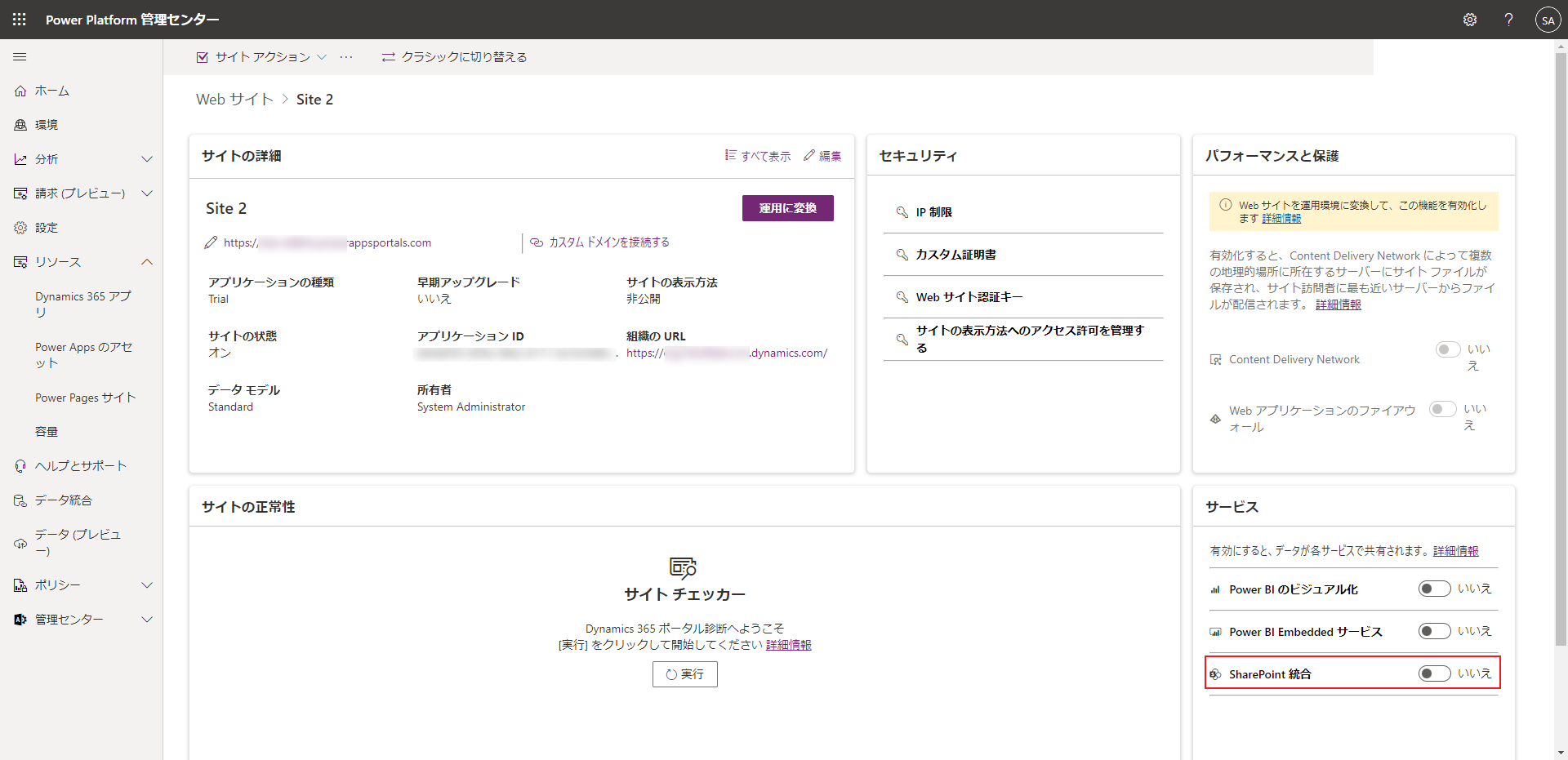Viewport: 1568px width, 760px height.
Task: Click the scrollbar down arrow
Action: pos(1561,753)
